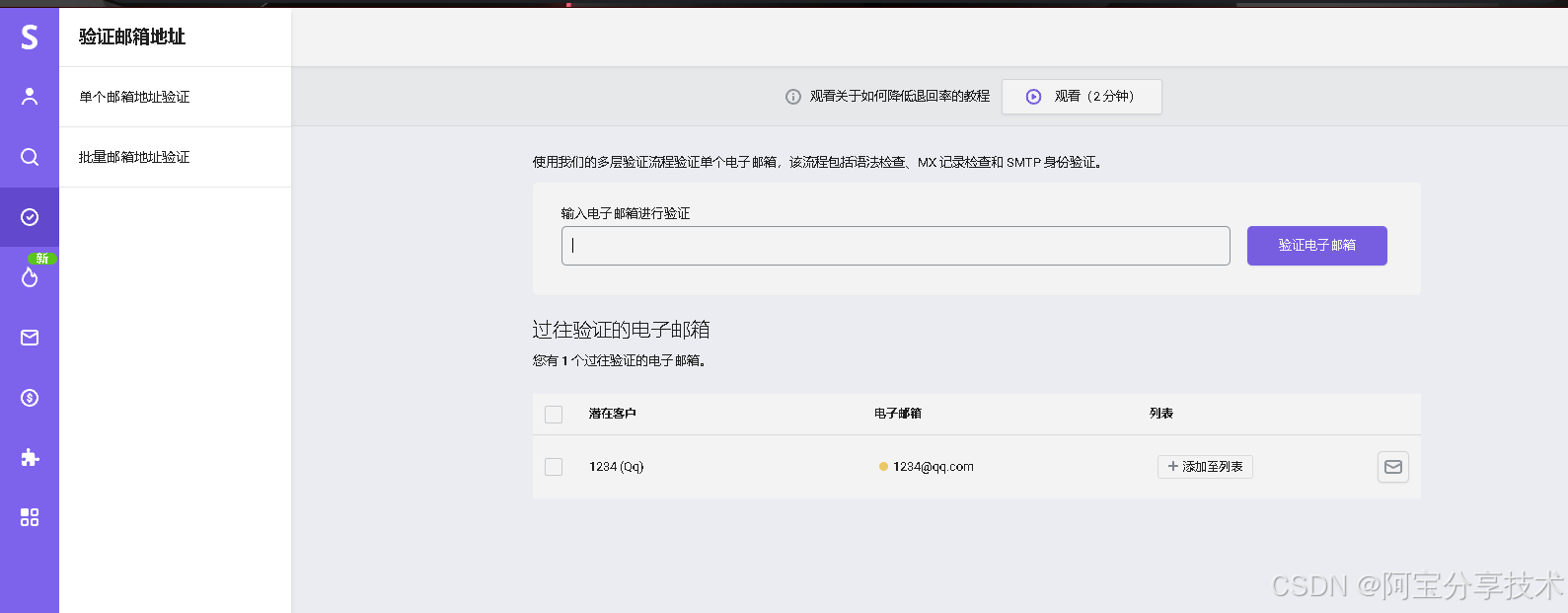Click the info icon beside tutorial text

tap(793, 97)
